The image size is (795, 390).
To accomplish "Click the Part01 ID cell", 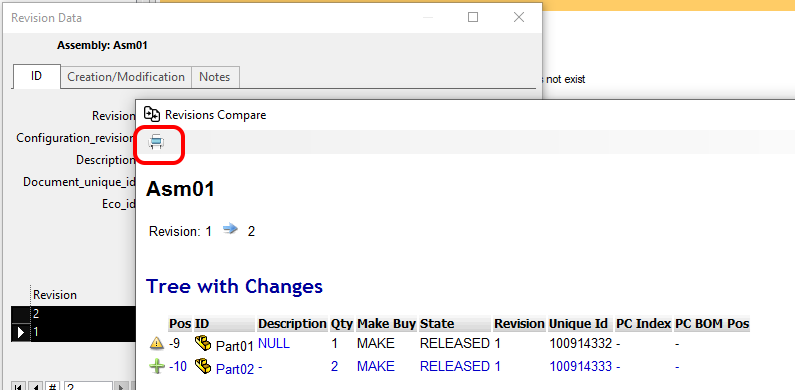I will pyautogui.click(x=234, y=346).
